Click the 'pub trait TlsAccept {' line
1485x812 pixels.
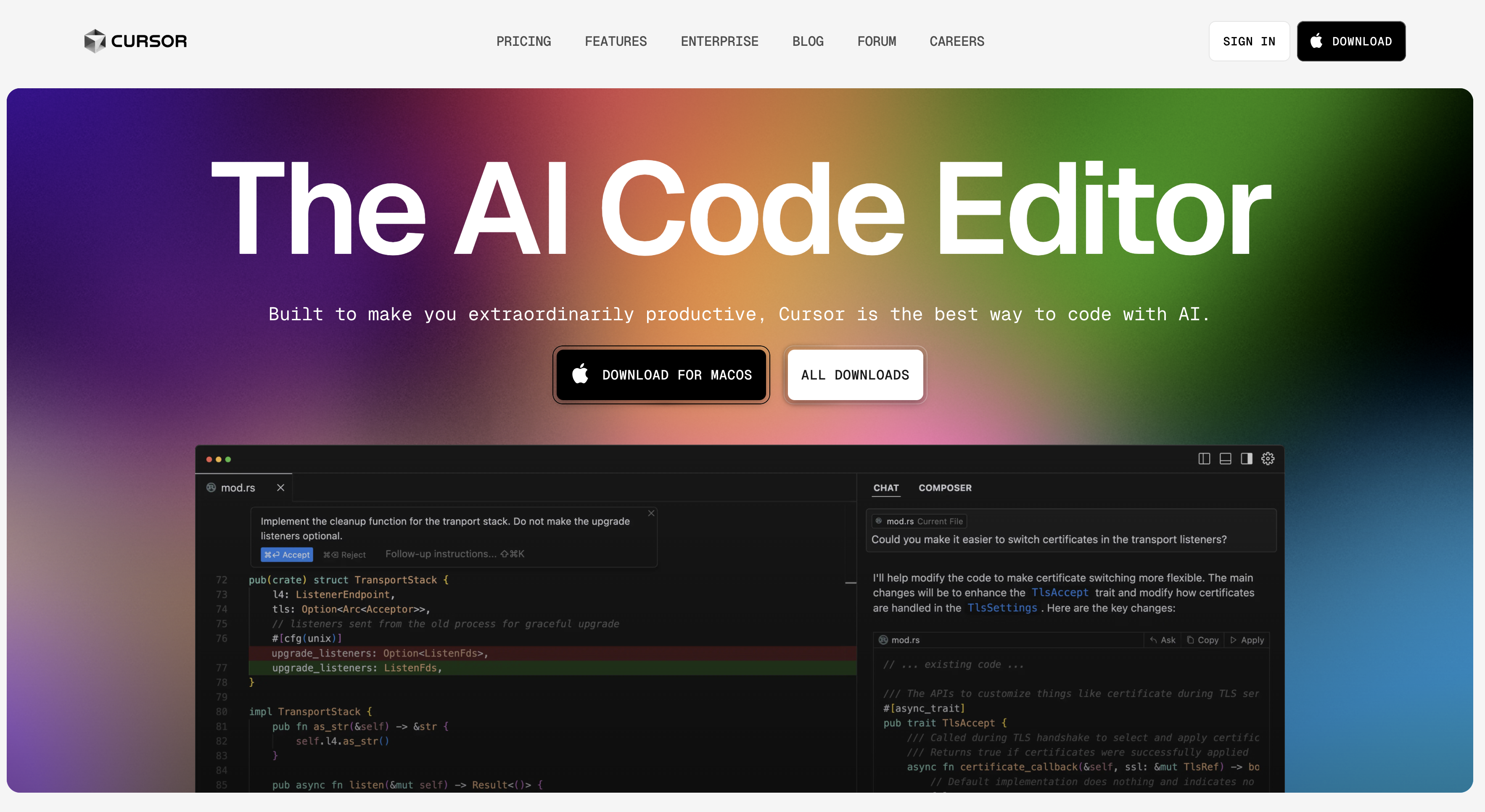945,722
